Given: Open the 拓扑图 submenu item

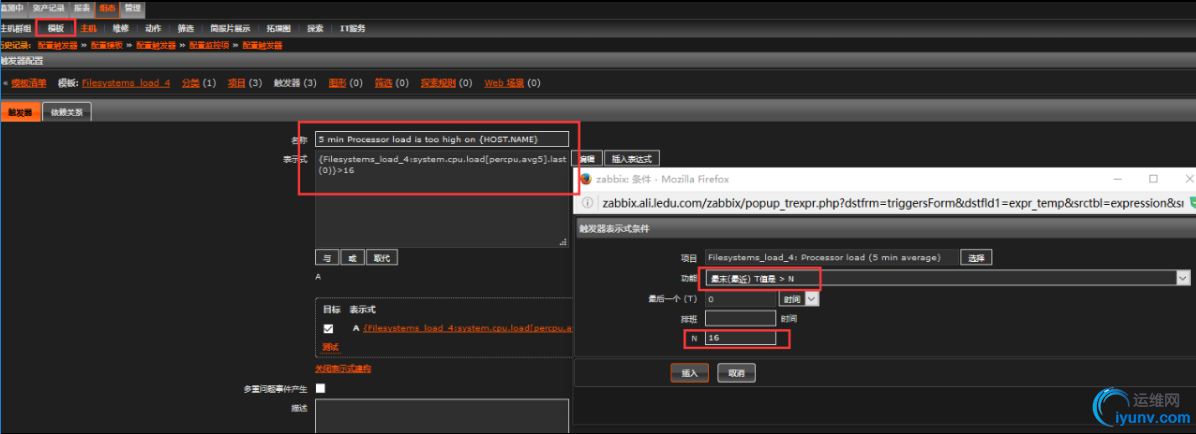Looking at the screenshot, I should pos(278,28).
